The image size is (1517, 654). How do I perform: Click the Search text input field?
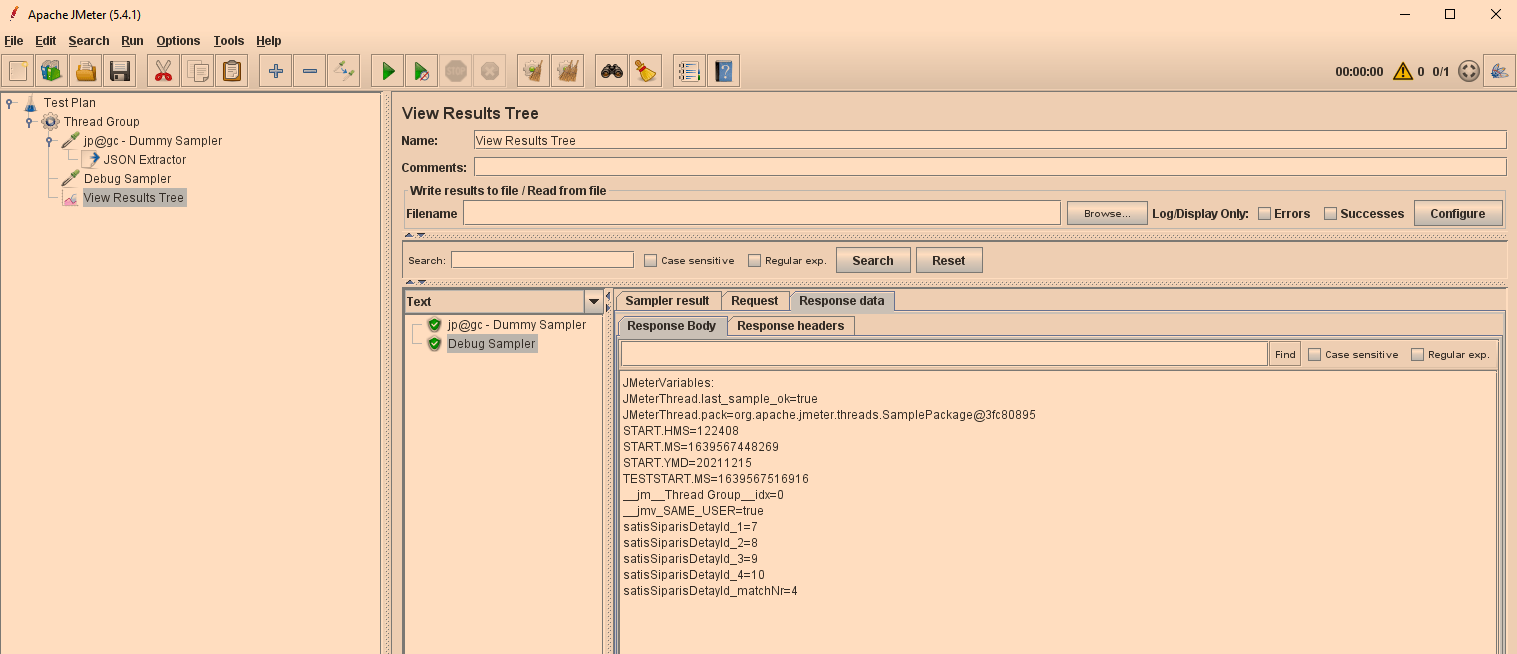point(542,260)
